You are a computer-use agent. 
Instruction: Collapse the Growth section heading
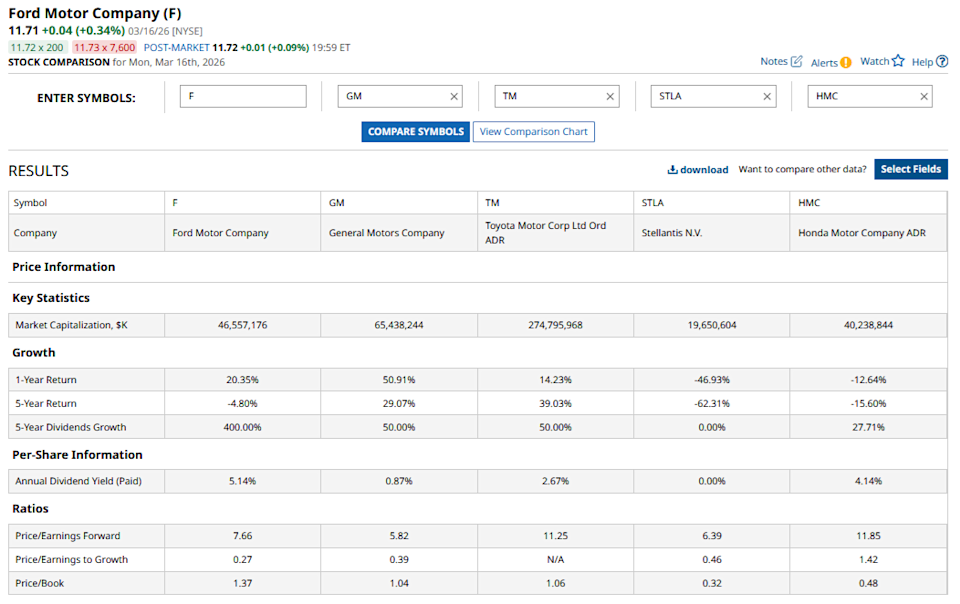[x=34, y=352]
